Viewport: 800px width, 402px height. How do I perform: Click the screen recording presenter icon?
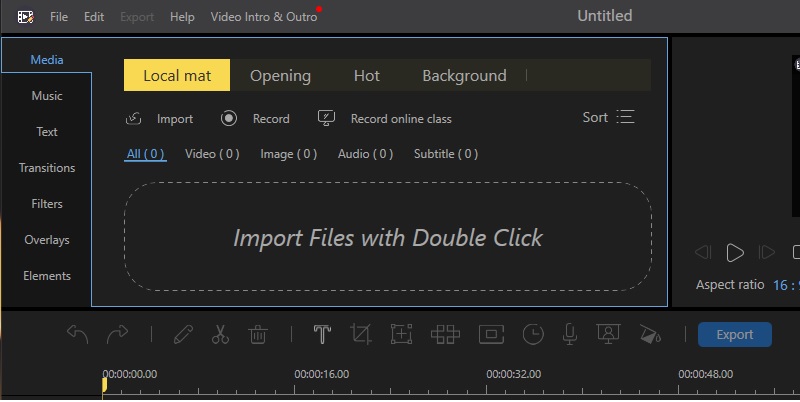608,335
